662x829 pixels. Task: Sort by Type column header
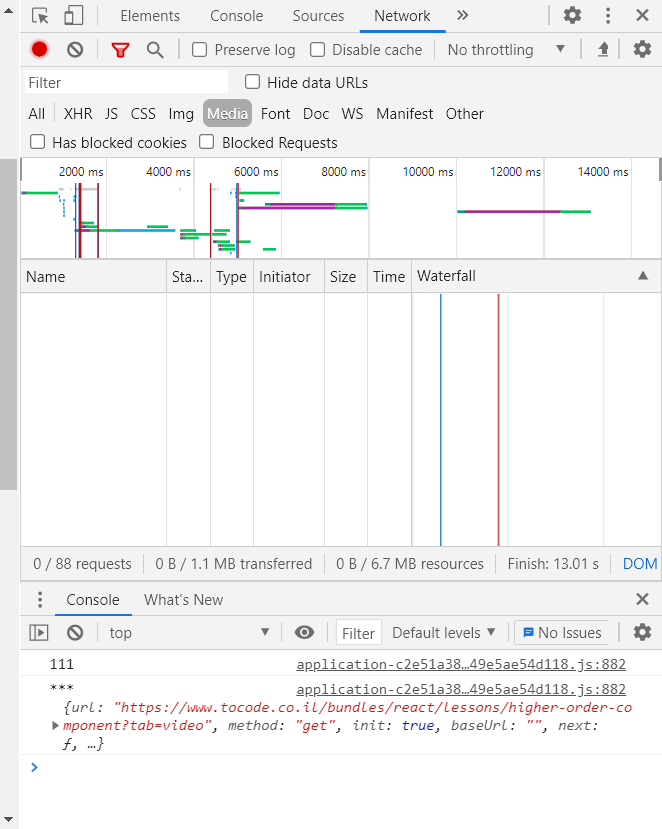(232, 276)
